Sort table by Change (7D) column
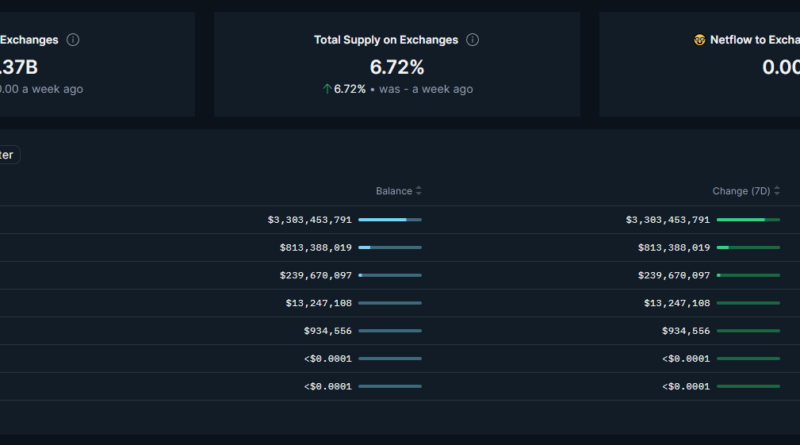Image resolution: width=800 pixels, height=445 pixels. pyautogui.click(x=746, y=191)
